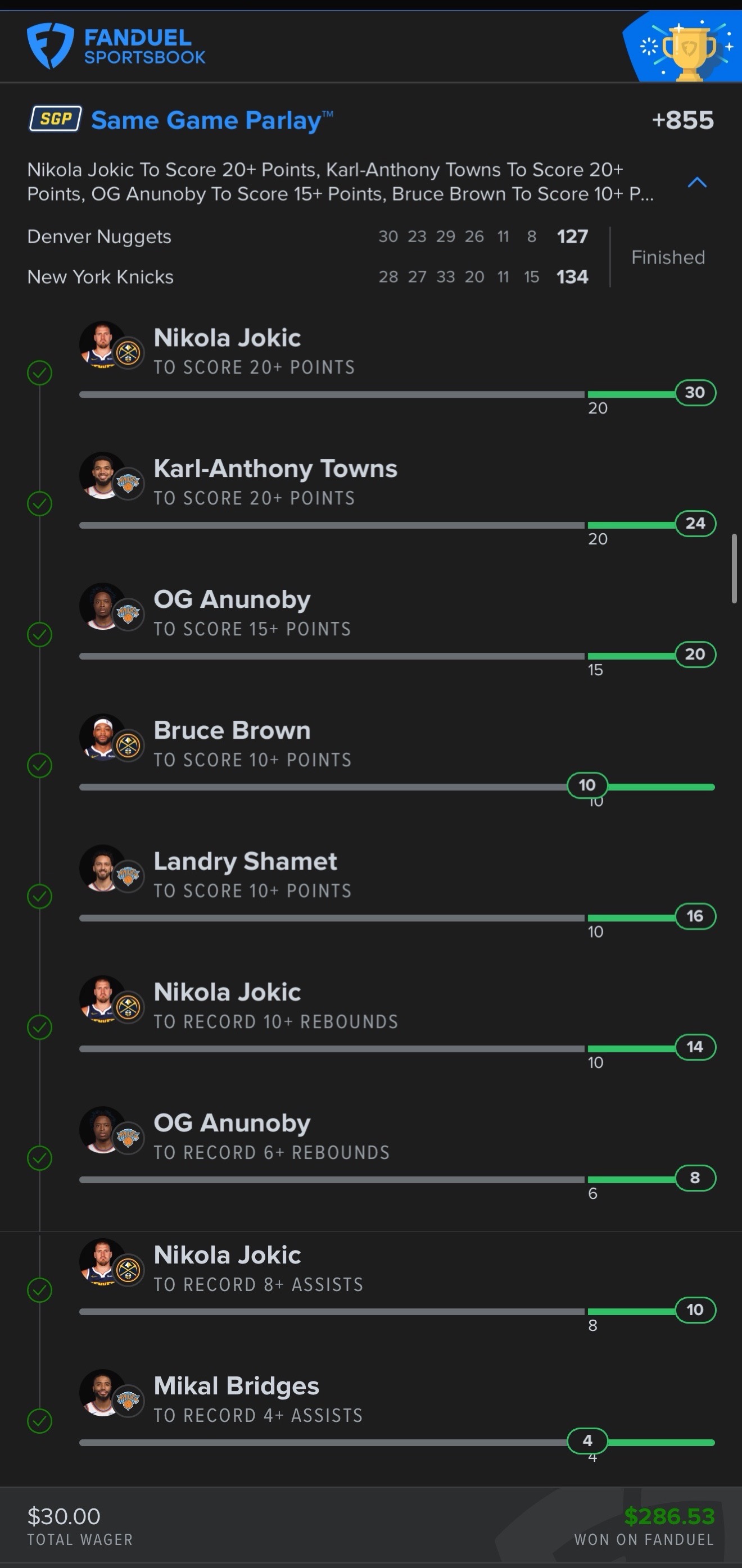The image size is (742, 1568).
Task: Tap the truncated parlay legs description text
Action: 340,181
